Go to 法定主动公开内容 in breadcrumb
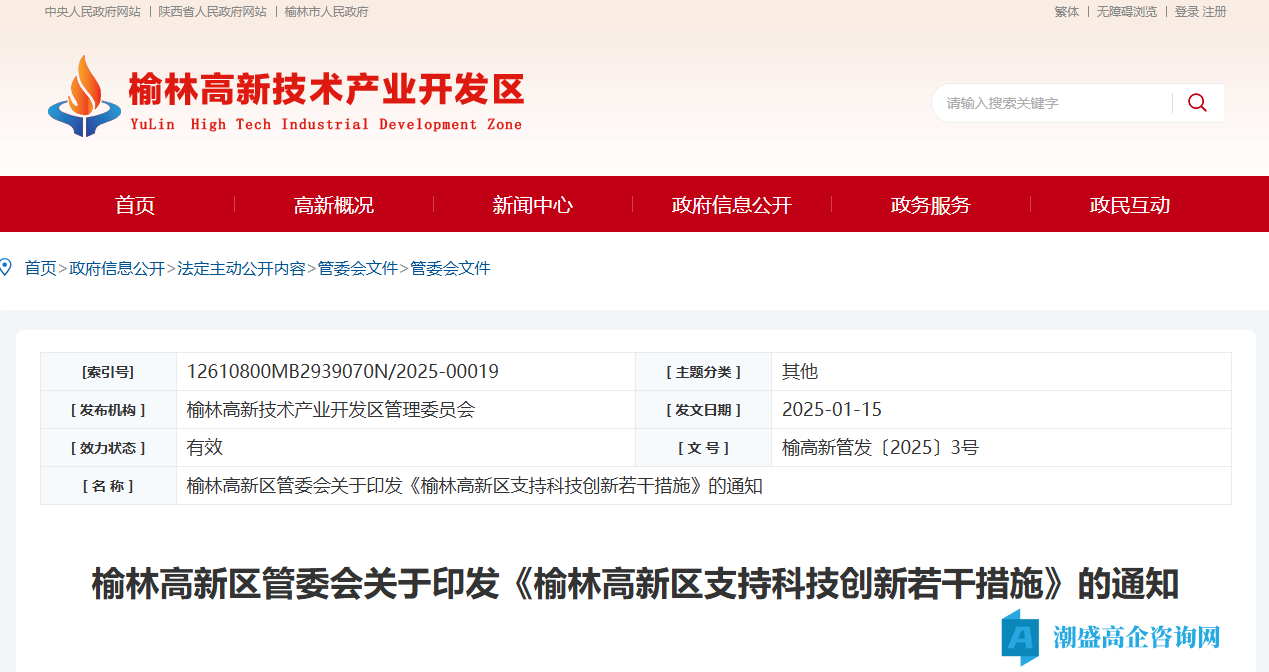Image resolution: width=1269 pixels, height=672 pixels. [x=241, y=268]
